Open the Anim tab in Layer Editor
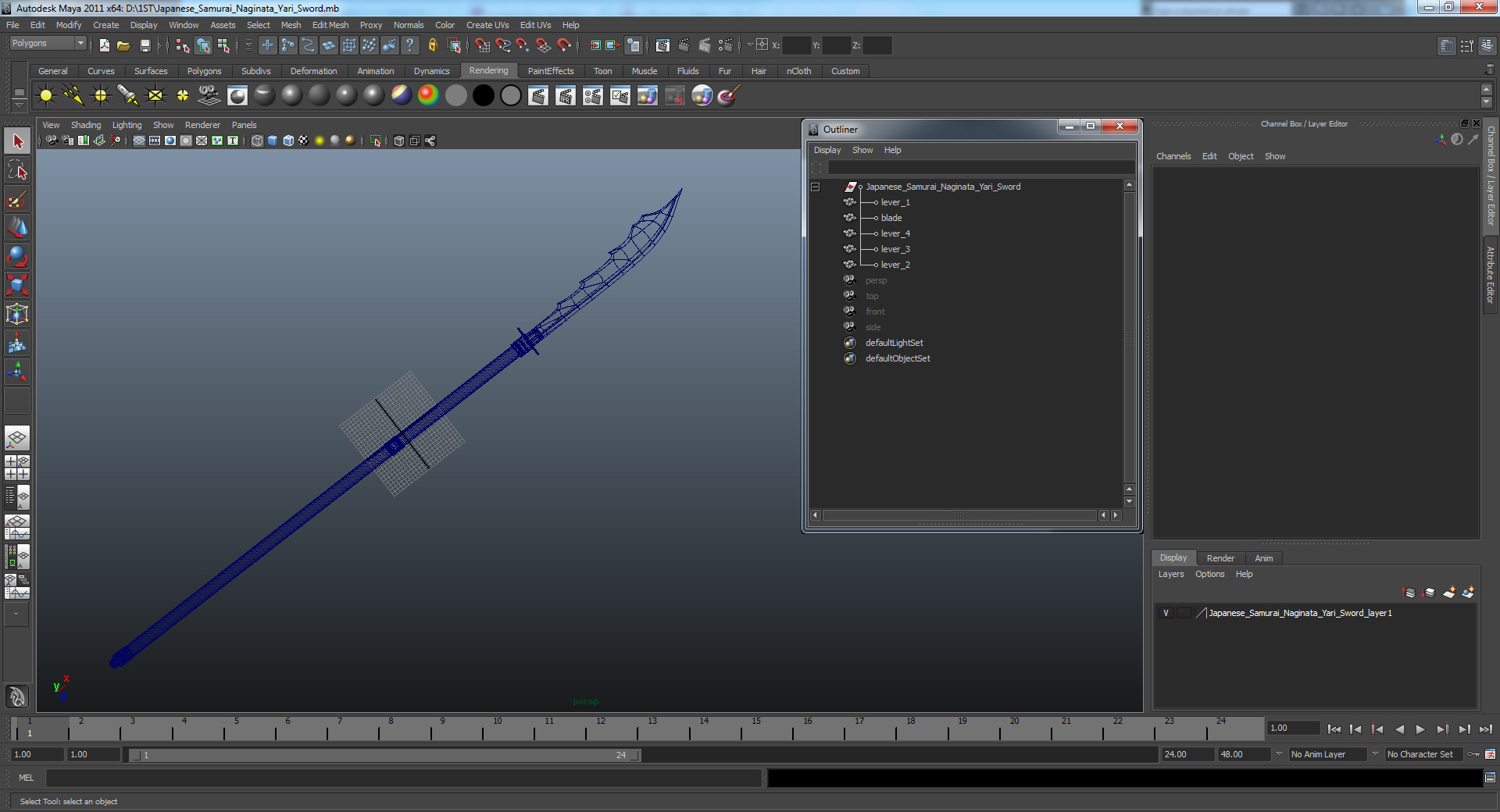This screenshot has width=1500, height=812. pyautogui.click(x=1264, y=558)
